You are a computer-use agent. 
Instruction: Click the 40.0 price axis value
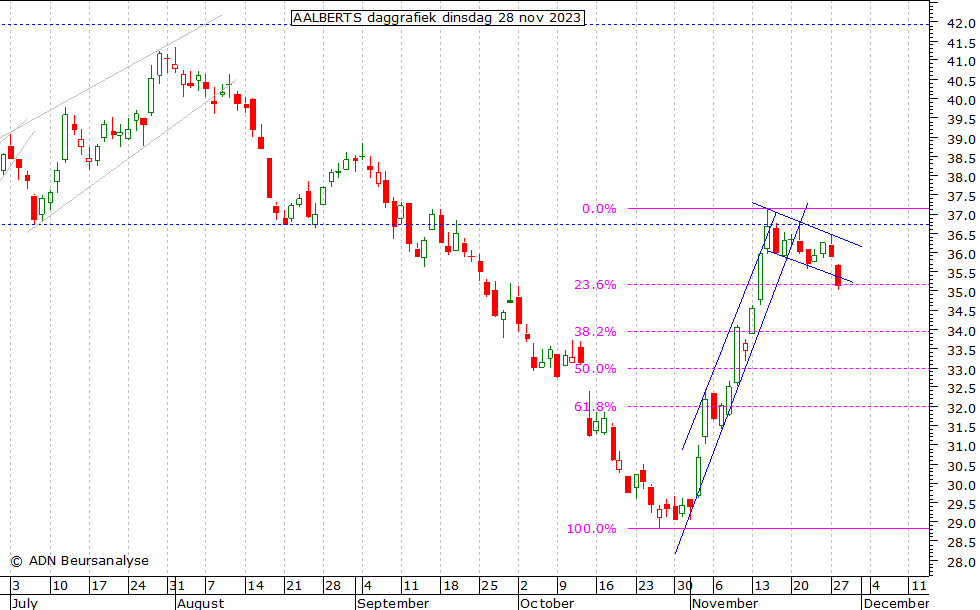pos(961,101)
